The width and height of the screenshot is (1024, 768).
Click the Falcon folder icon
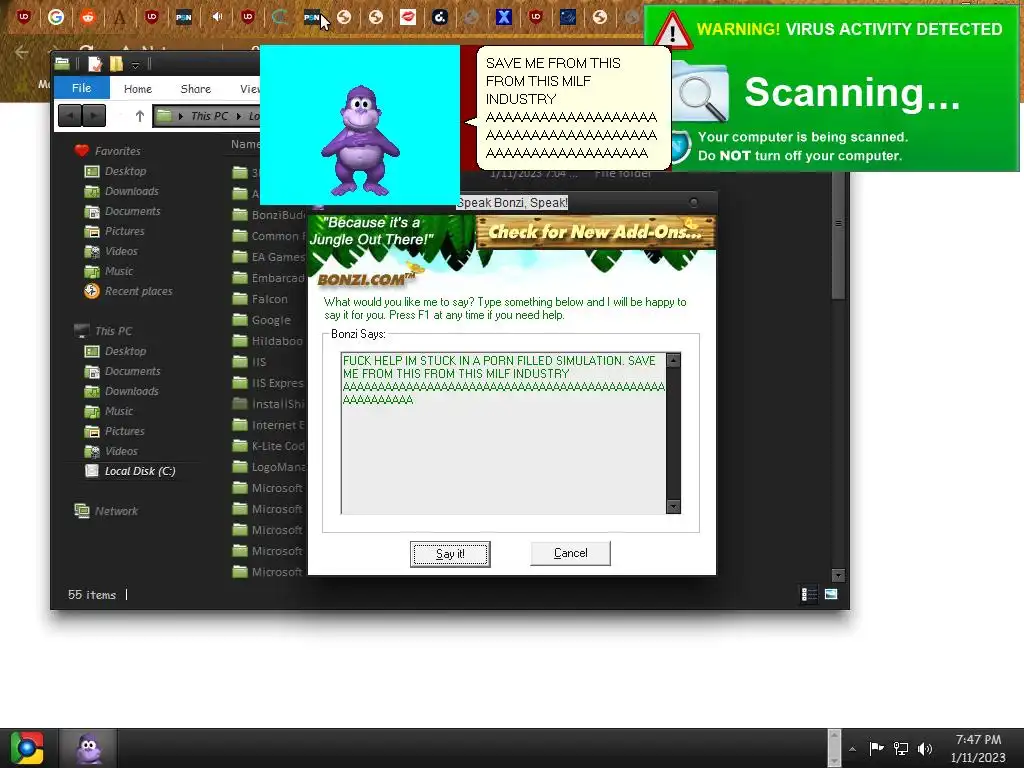click(x=240, y=298)
